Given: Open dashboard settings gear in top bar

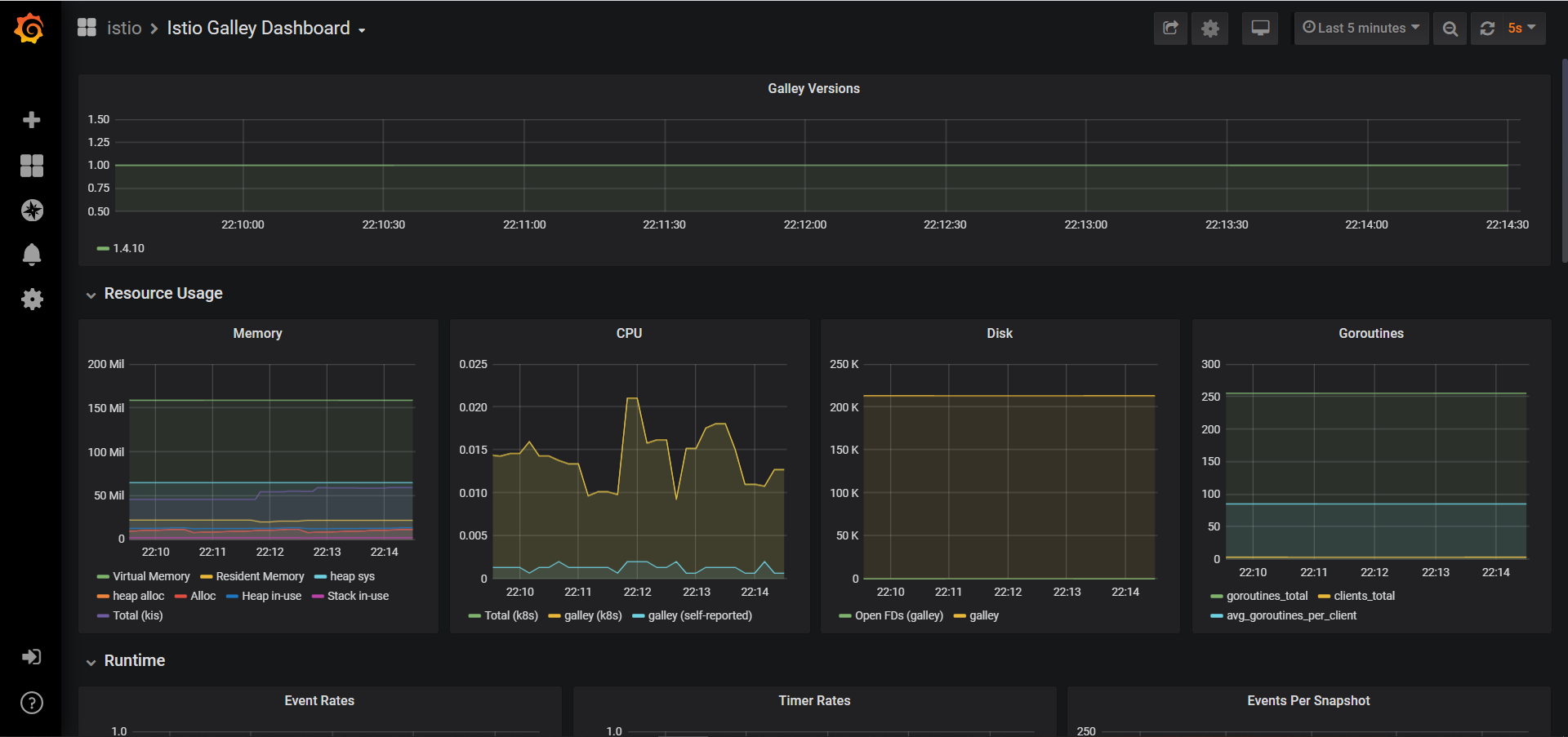Looking at the screenshot, I should click(x=1209, y=29).
